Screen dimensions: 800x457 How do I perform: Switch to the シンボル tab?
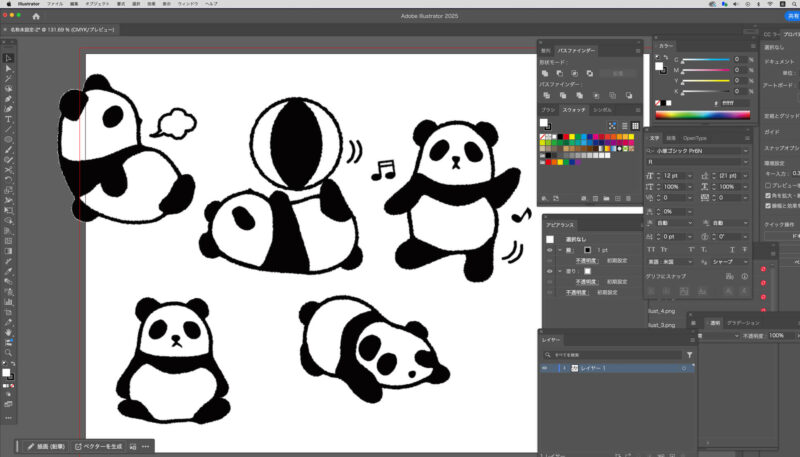(603, 109)
